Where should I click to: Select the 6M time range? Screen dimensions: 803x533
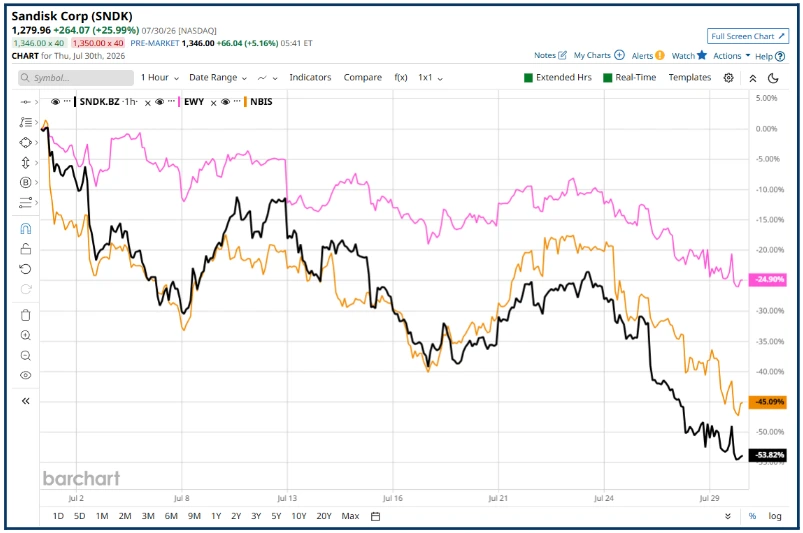[171, 516]
